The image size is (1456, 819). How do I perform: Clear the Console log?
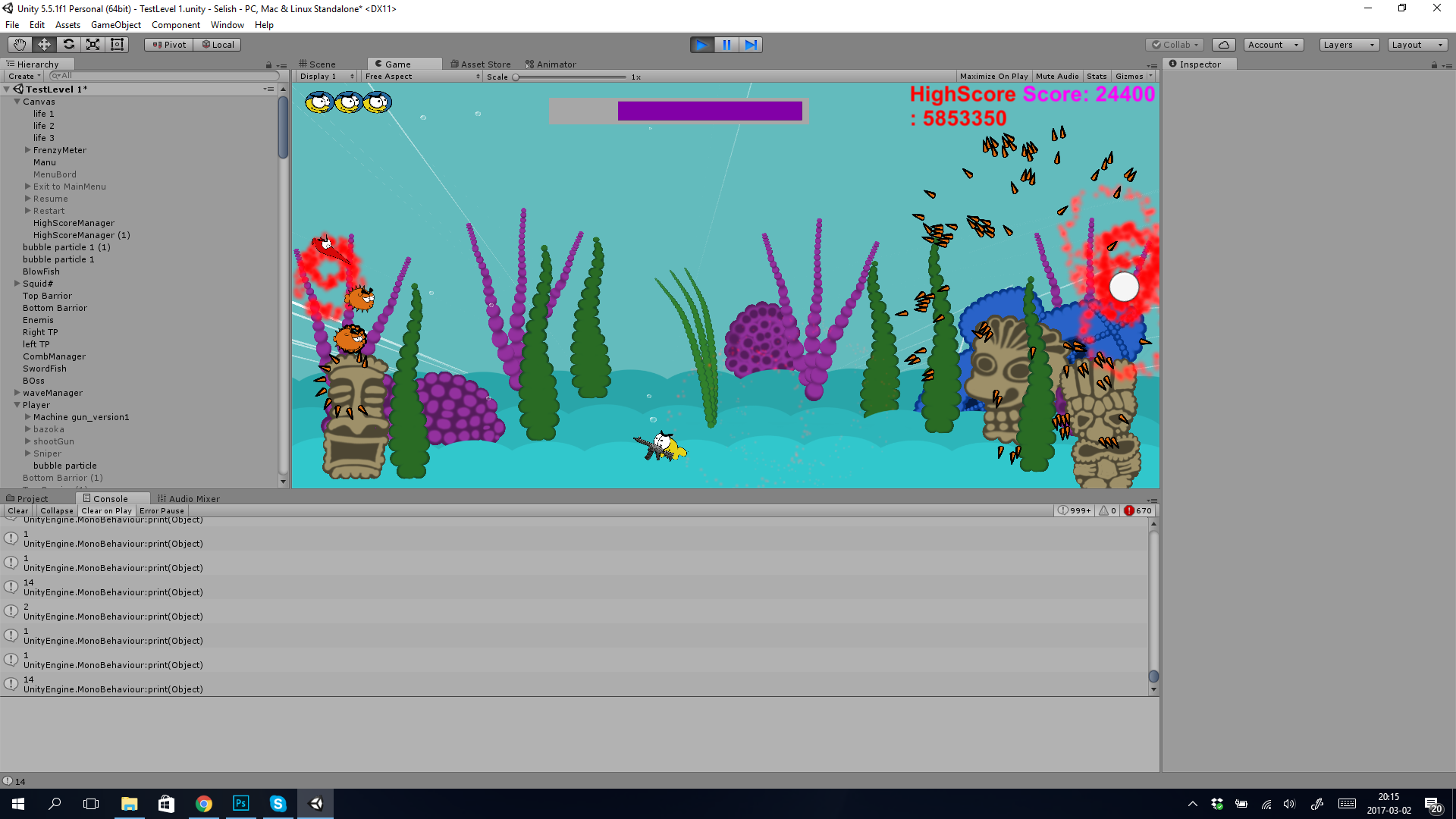click(x=17, y=511)
